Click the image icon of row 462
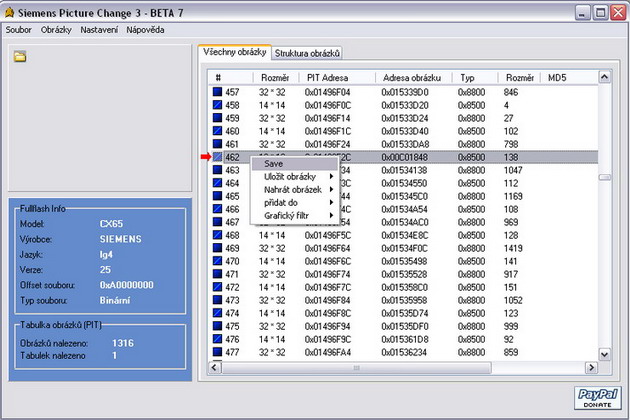 coord(217,157)
